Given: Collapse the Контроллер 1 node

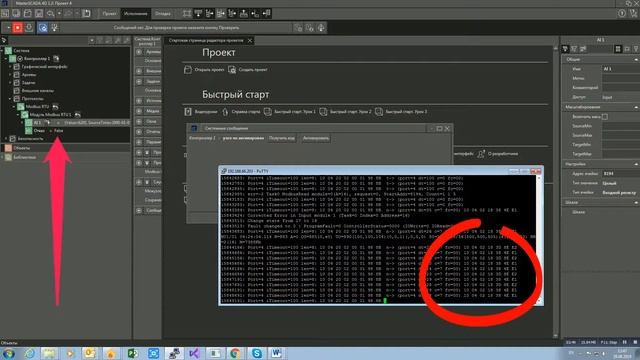Looking at the screenshot, I should coord(7,59).
